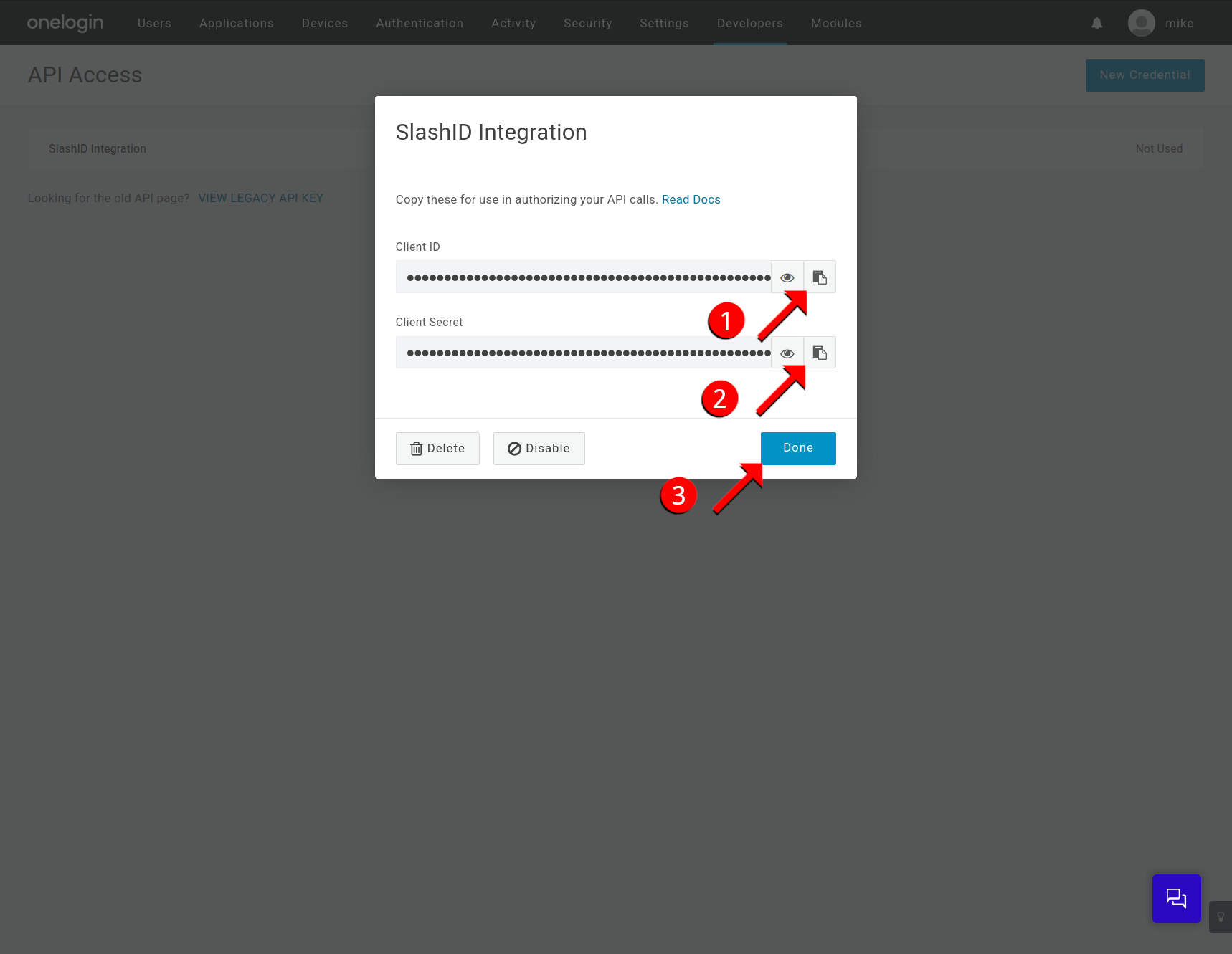Switch to the Developers section
The height and width of the screenshot is (954, 1232).
pos(749,23)
